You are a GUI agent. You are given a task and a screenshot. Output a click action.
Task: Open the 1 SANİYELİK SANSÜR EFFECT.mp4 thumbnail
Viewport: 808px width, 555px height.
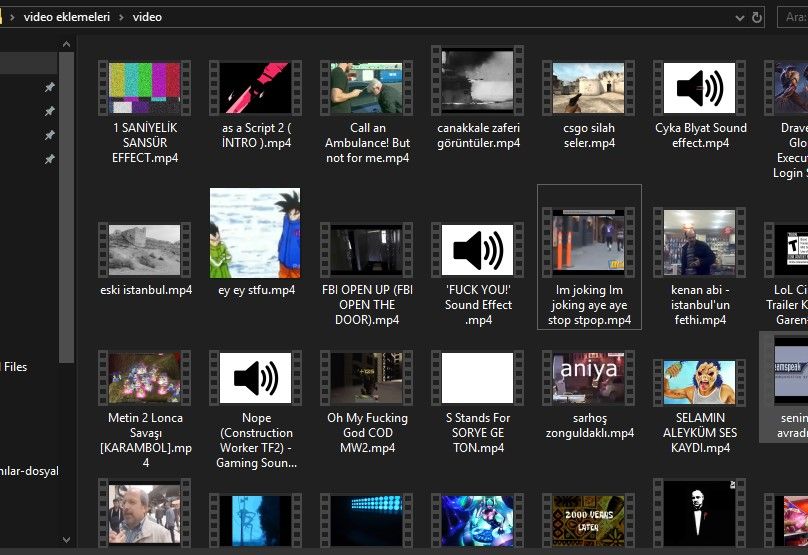coord(145,88)
